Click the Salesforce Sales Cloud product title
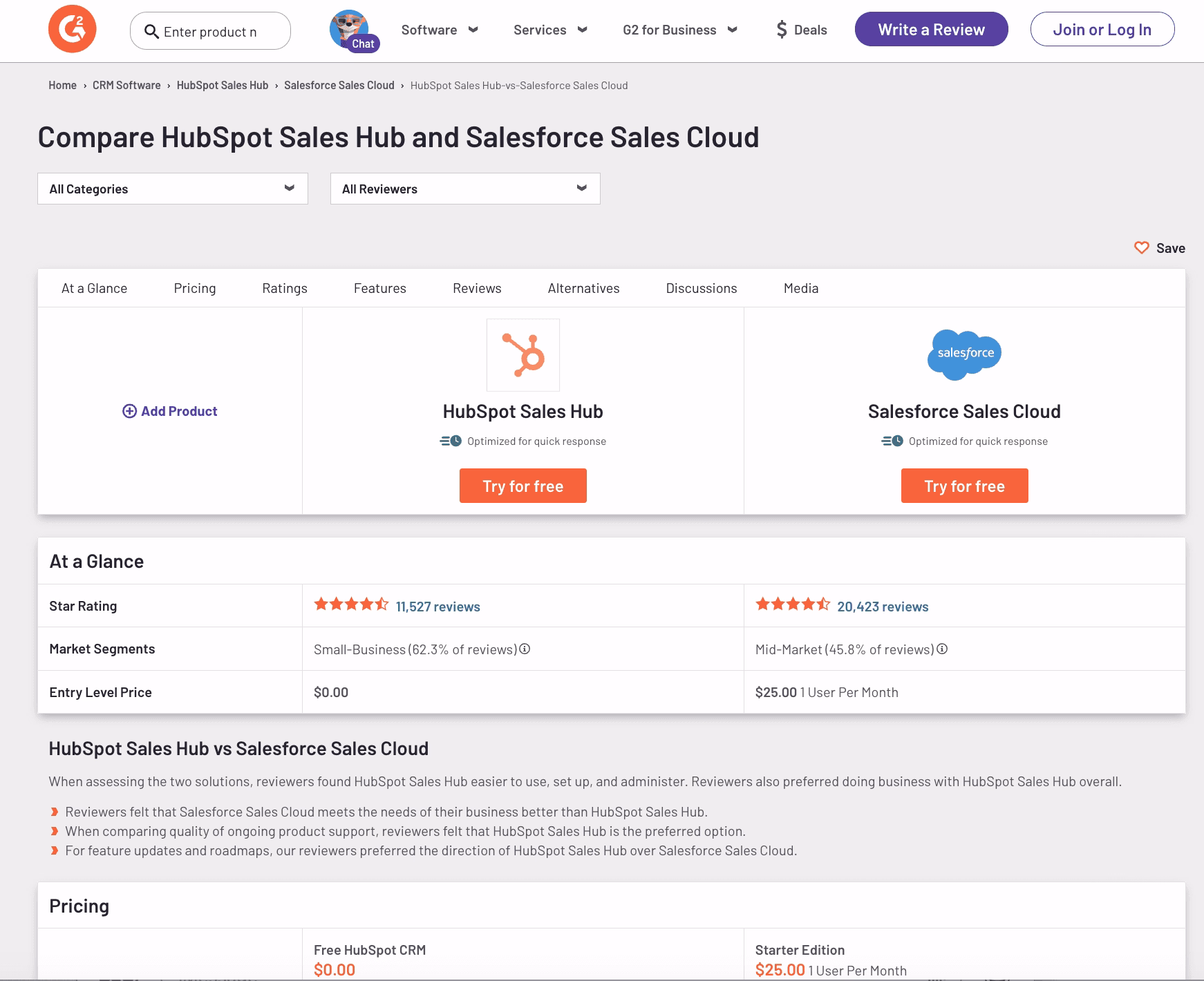Screen dimensions: 1204x981 (964, 411)
